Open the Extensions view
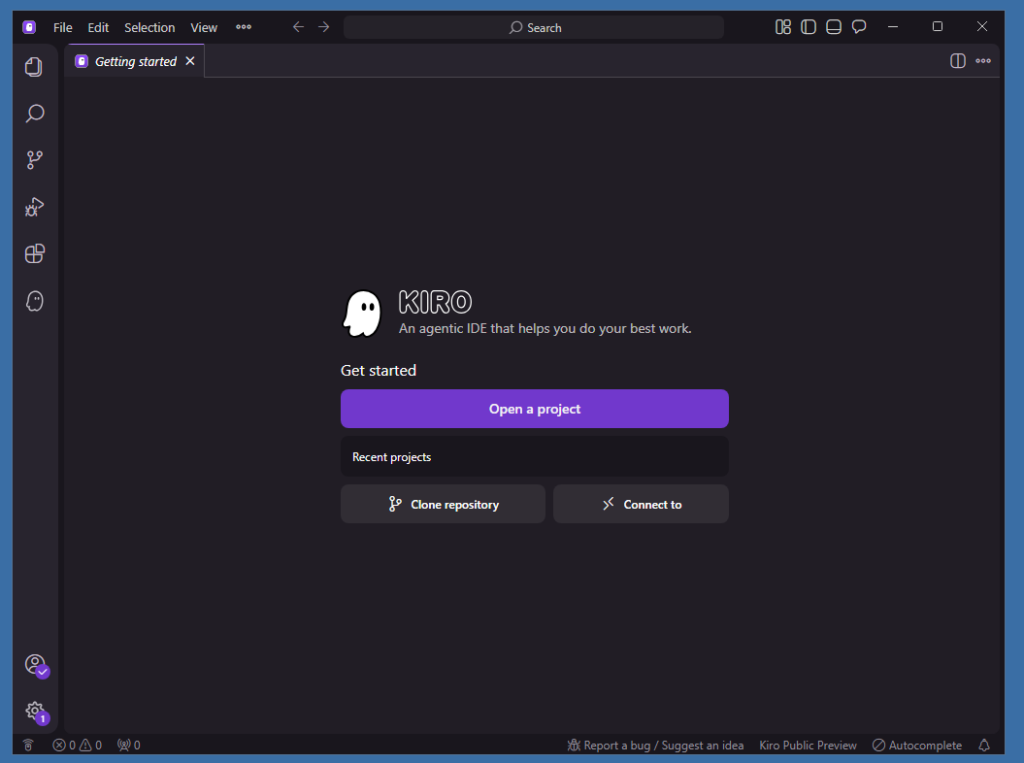 point(35,253)
